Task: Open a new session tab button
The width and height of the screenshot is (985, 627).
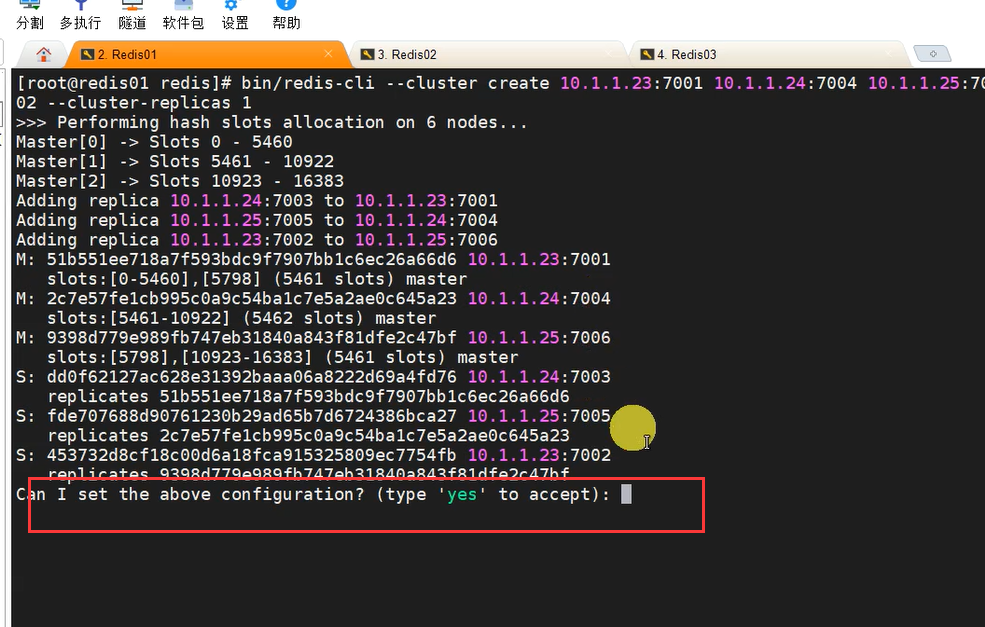Action: point(932,54)
